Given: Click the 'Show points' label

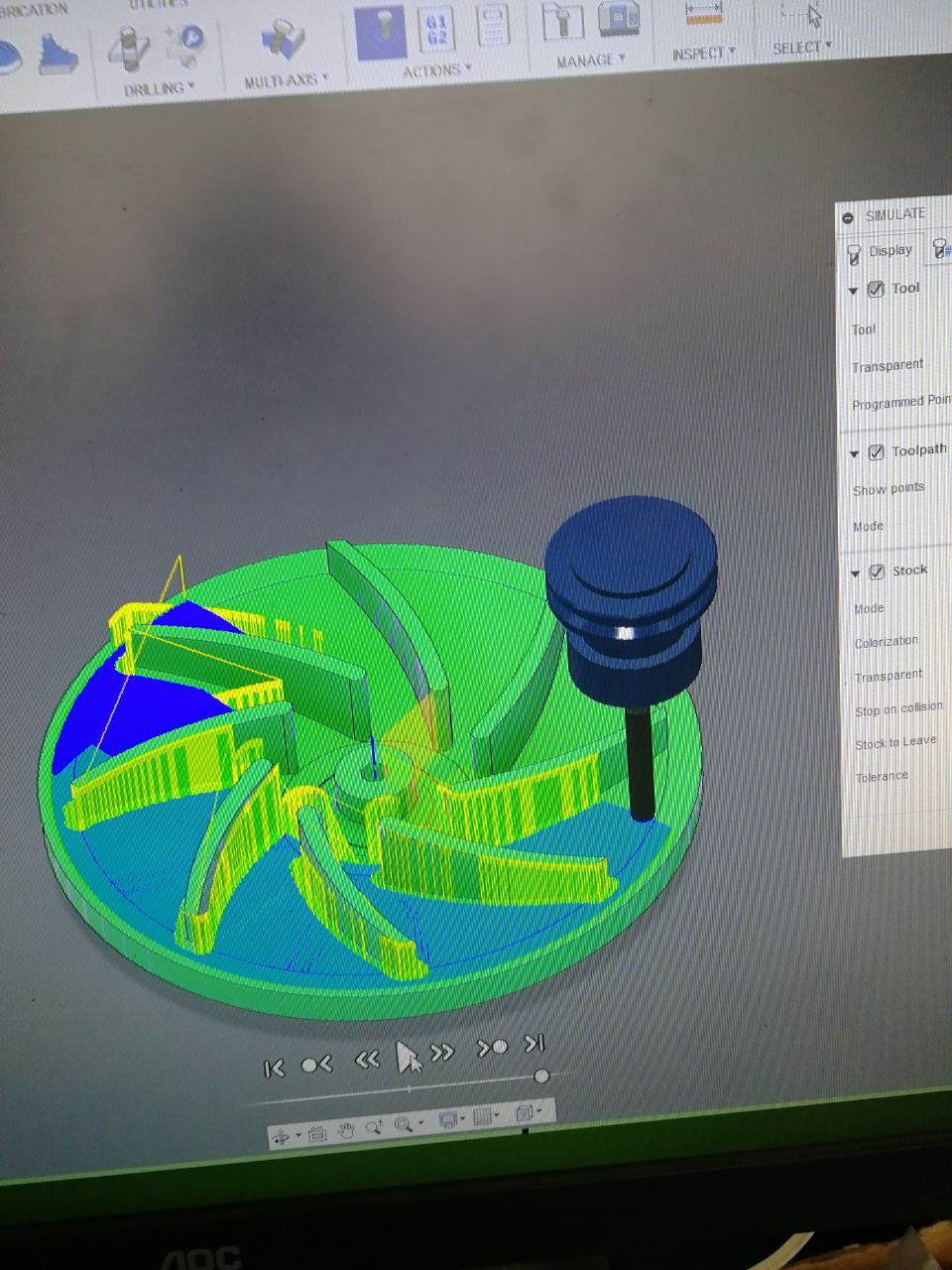Looking at the screenshot, I should coord(889,489).
